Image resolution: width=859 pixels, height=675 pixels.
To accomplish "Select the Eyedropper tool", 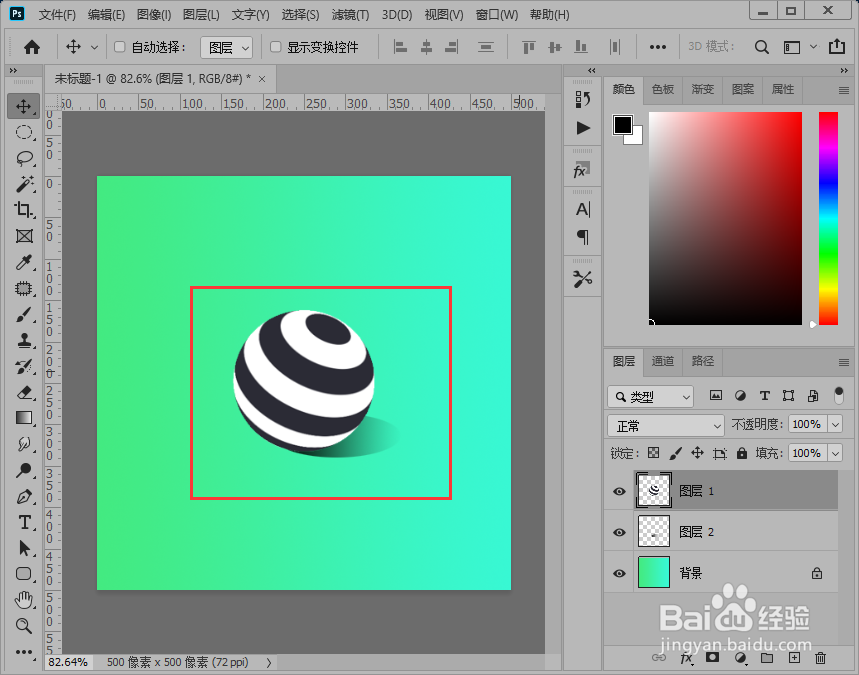I will point(24,262).
